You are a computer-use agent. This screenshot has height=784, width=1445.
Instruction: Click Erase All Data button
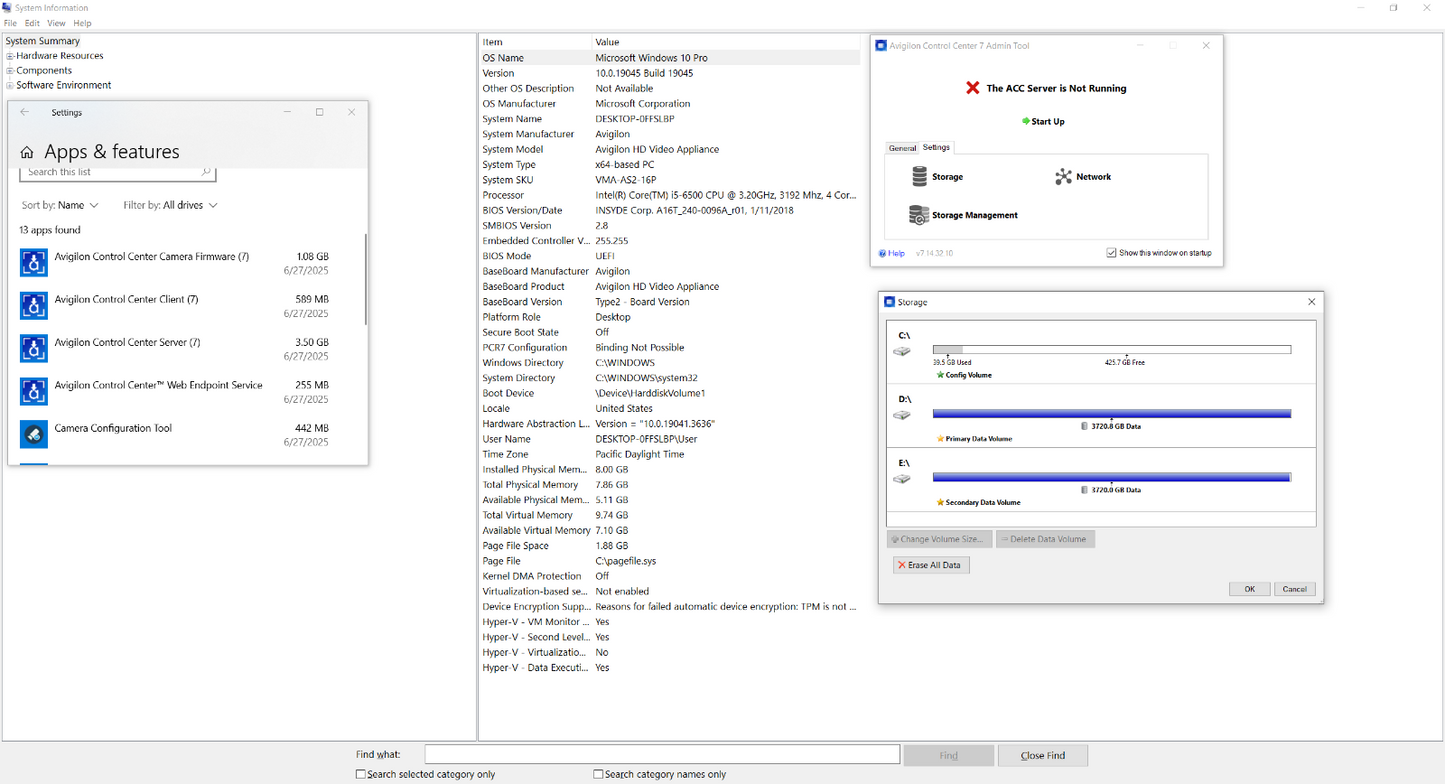pos(931,565)
